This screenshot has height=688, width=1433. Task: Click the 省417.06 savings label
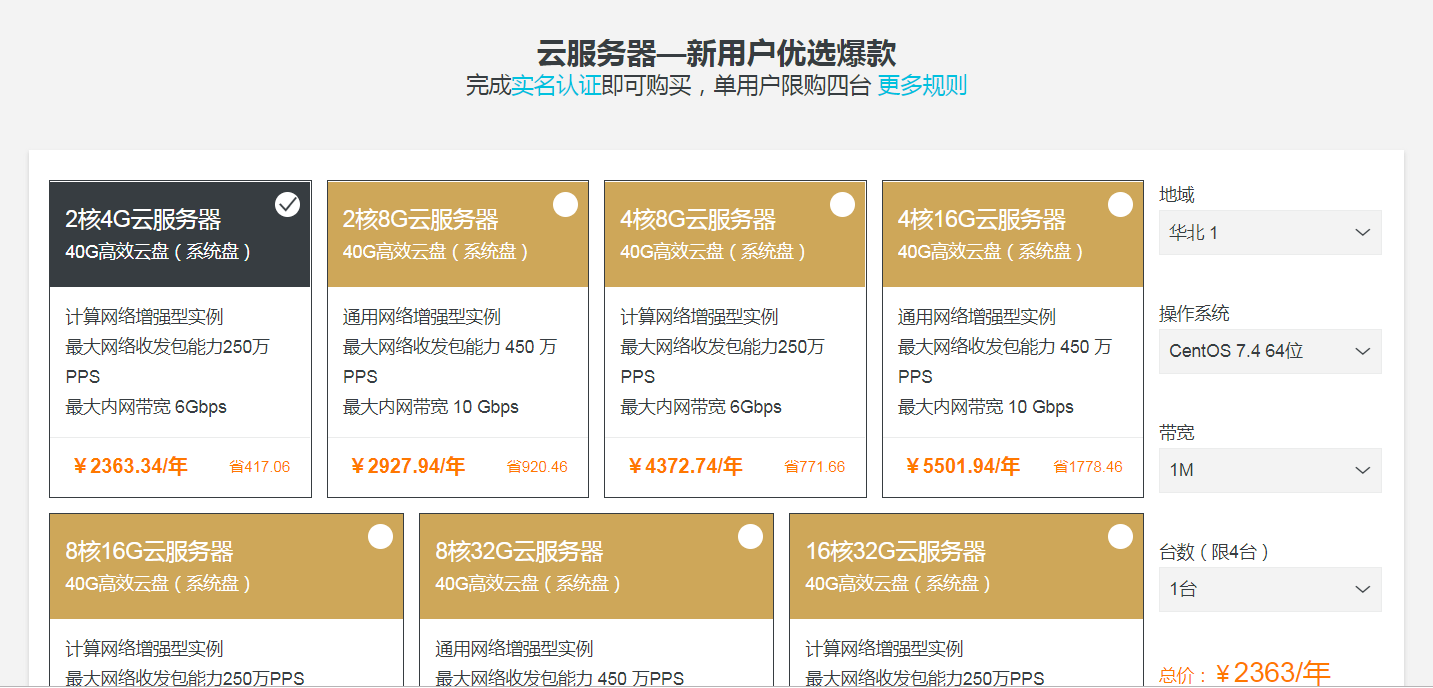click(x=260, y=467)
